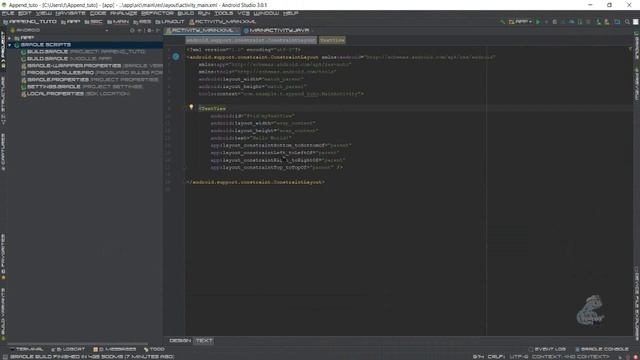The height and width of the screenshot is (360, 640).
Task: Open the Edit menu
Action: point(24,13)
